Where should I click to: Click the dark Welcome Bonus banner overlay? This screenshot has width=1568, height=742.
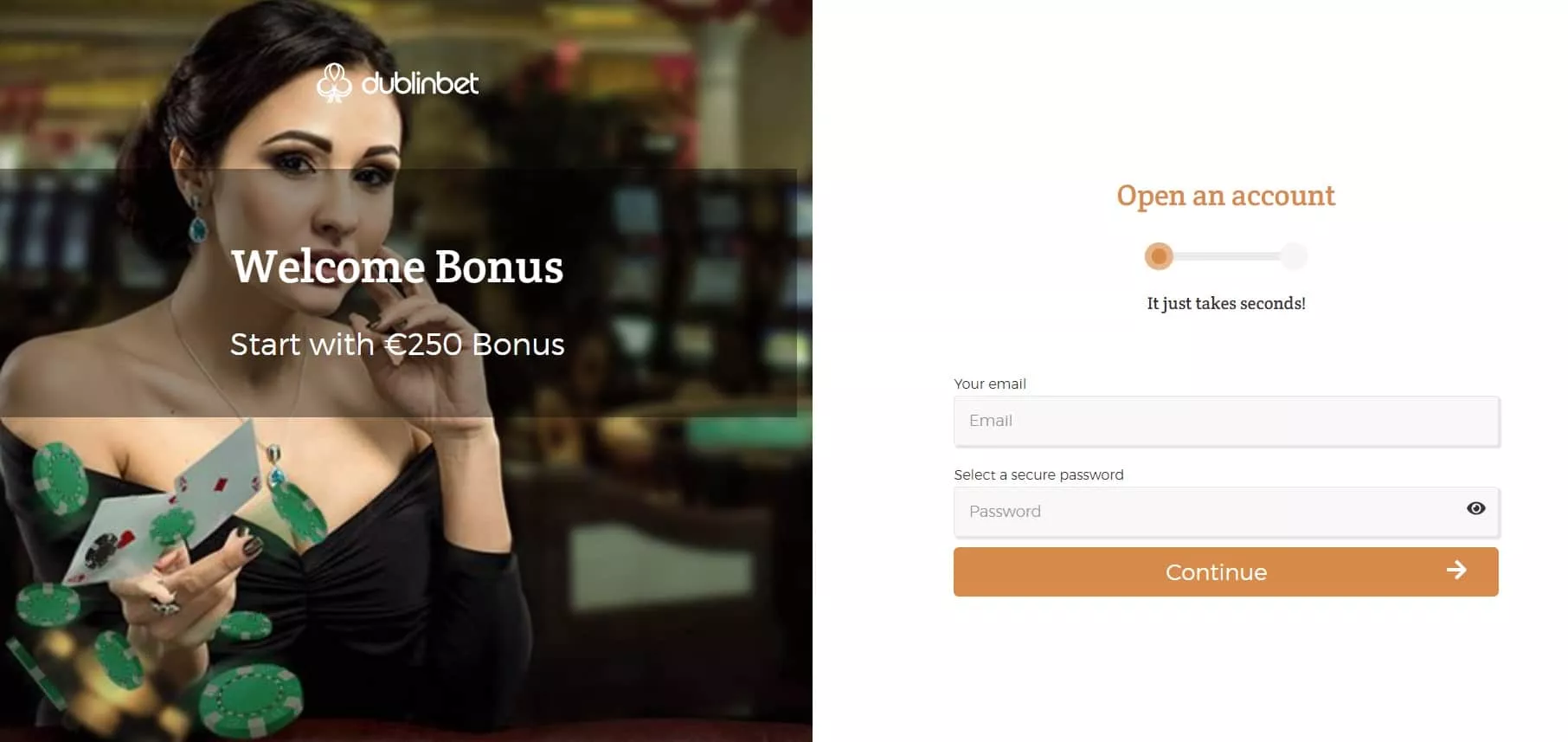pyautogui.click(x=398, y=293)
